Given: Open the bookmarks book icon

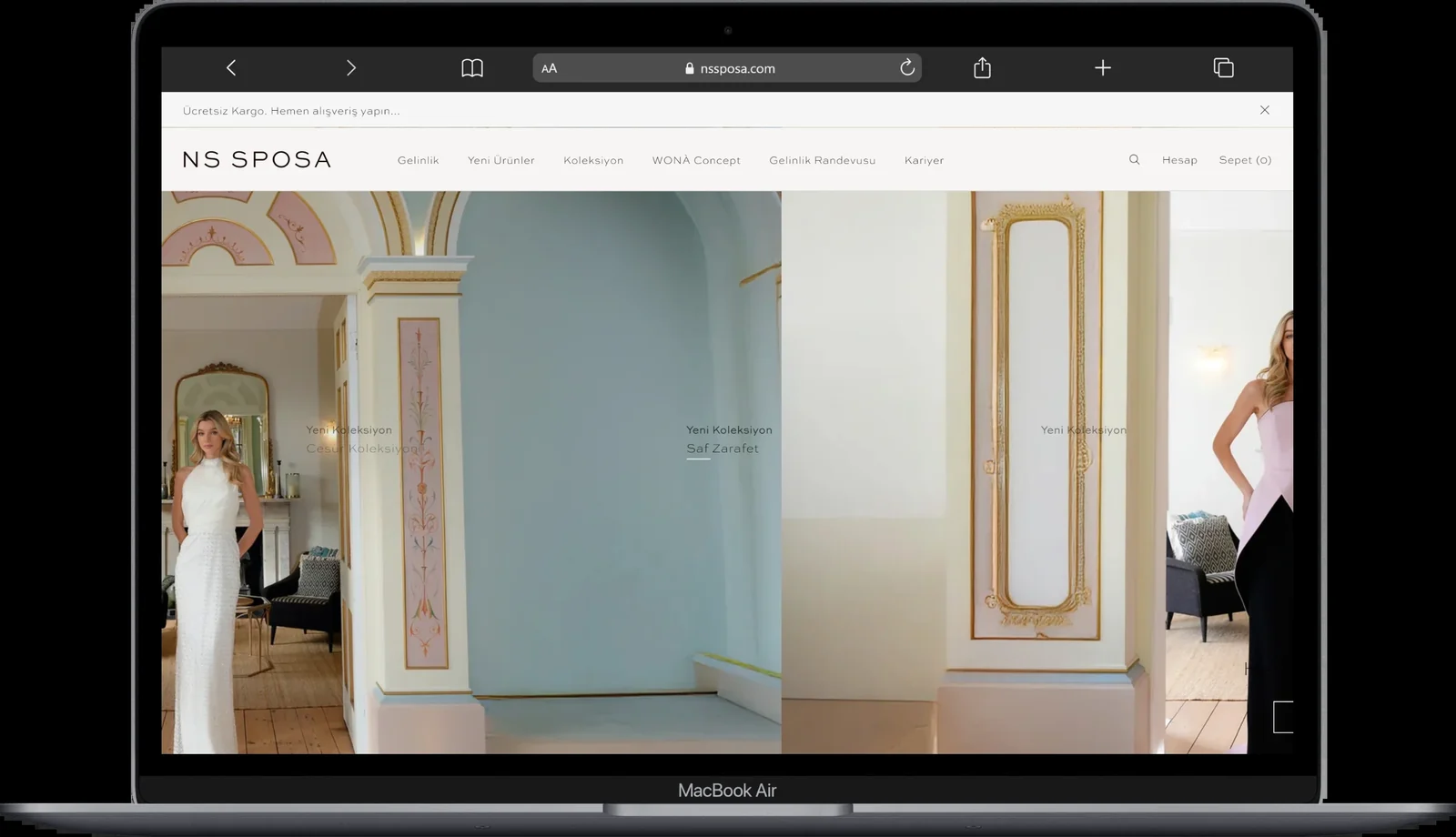Looking at the screenshot, I should (x=472, y=68).
